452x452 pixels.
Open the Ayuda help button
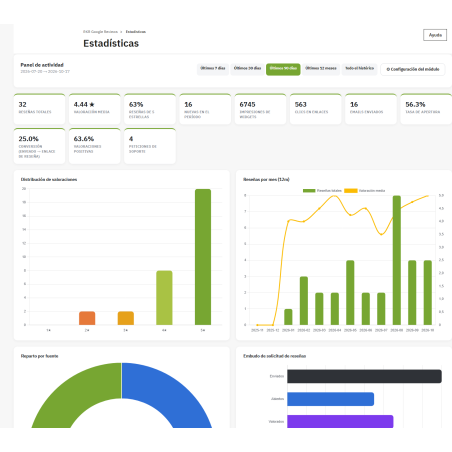coord(435,35)
